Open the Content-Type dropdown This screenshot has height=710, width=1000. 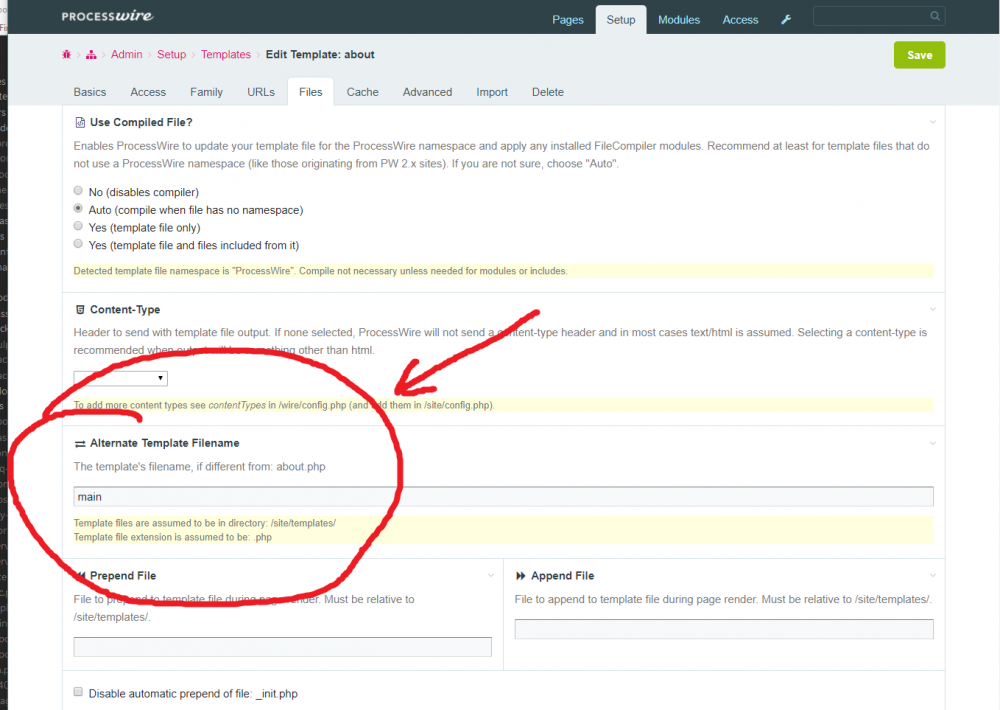[x=121, y=378]
